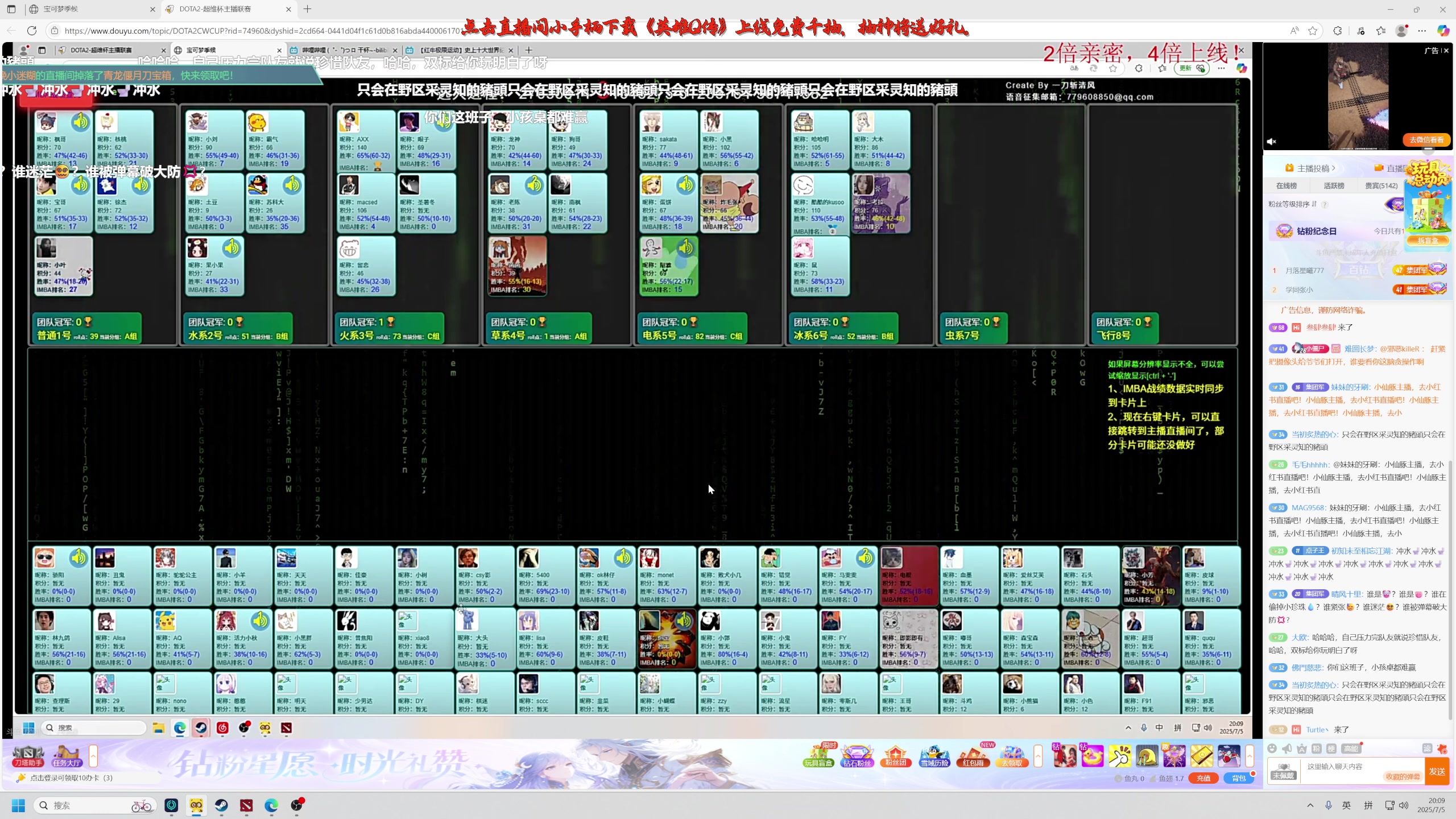The image size is (1456, 819).
Task: Switch to the 贵宾(5142) tab
Action: pos(1381,185)
